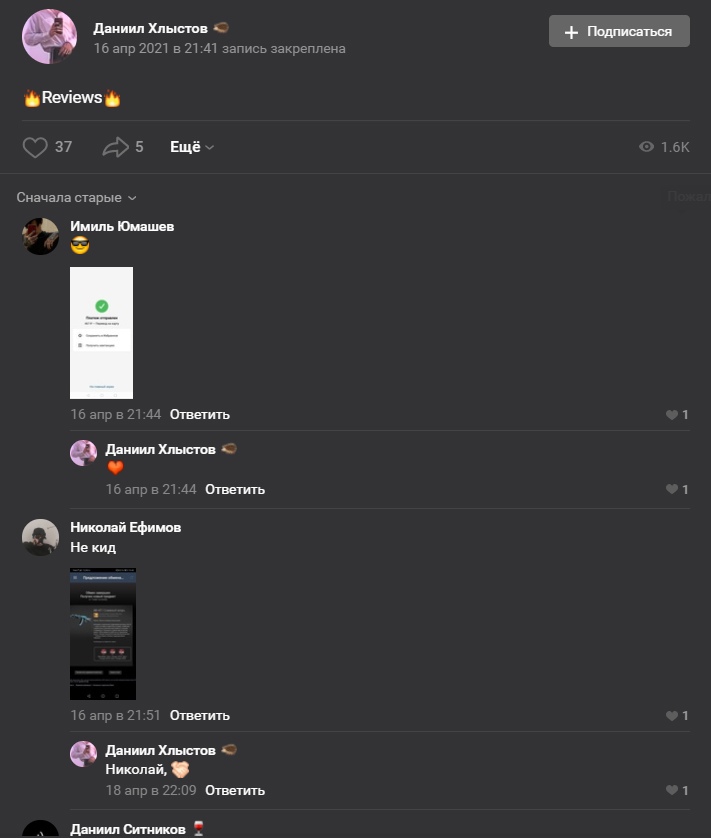Open the payment confirmation screenshot thumbnail

[102, 333]
